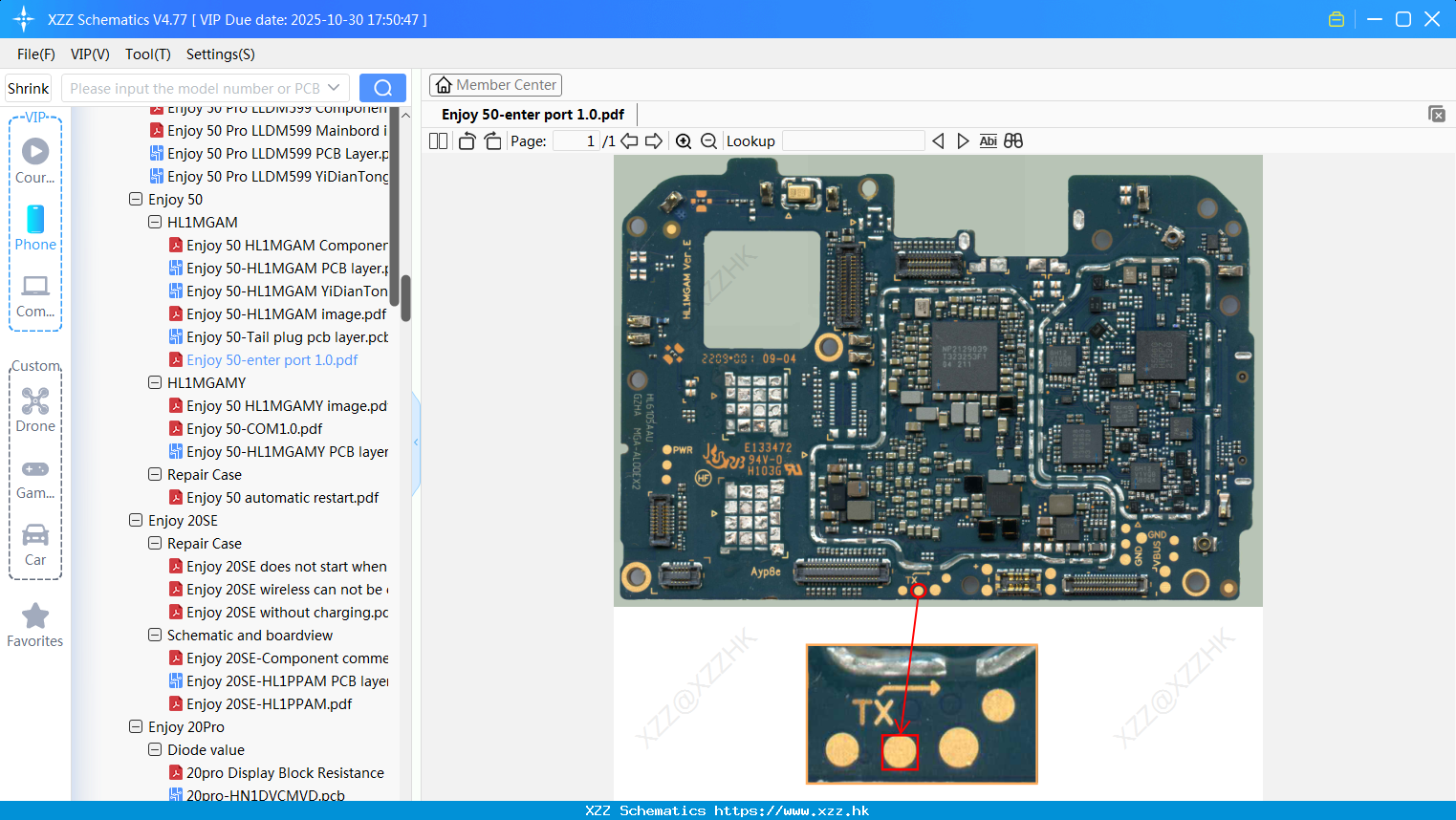The width and height of the screenshot is (1456, 820).
Task: Open the File(F) menu
Action: pyautogui.click(x=36, y=54)
